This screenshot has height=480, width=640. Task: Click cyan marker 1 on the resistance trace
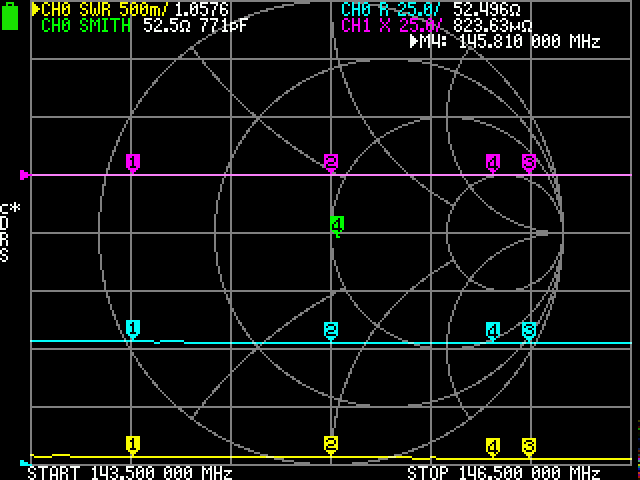point(132,328)
